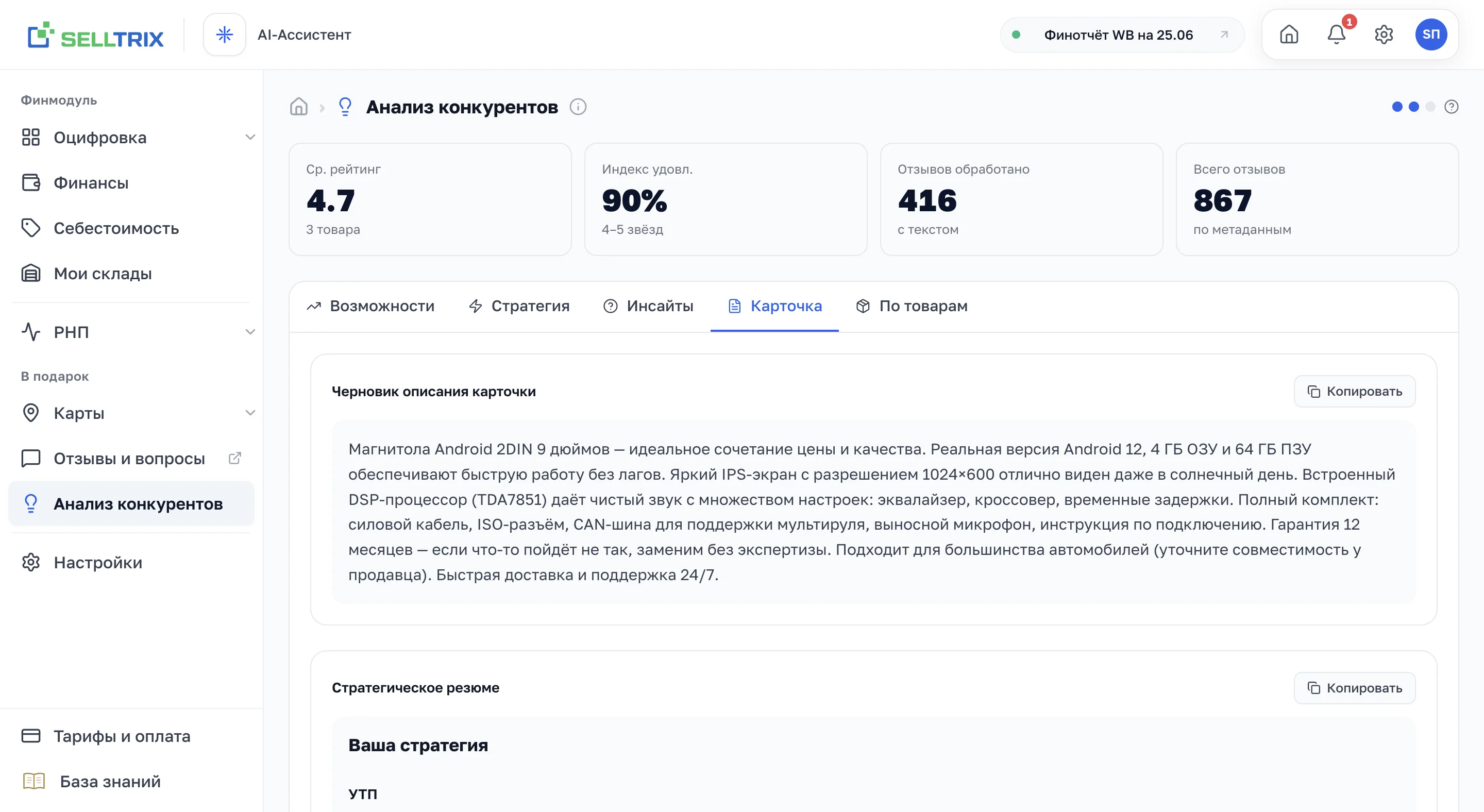This screenshot has width=1484, height=812.
Task: Open the Selltrix logo home link
Action: coord(96,35)
